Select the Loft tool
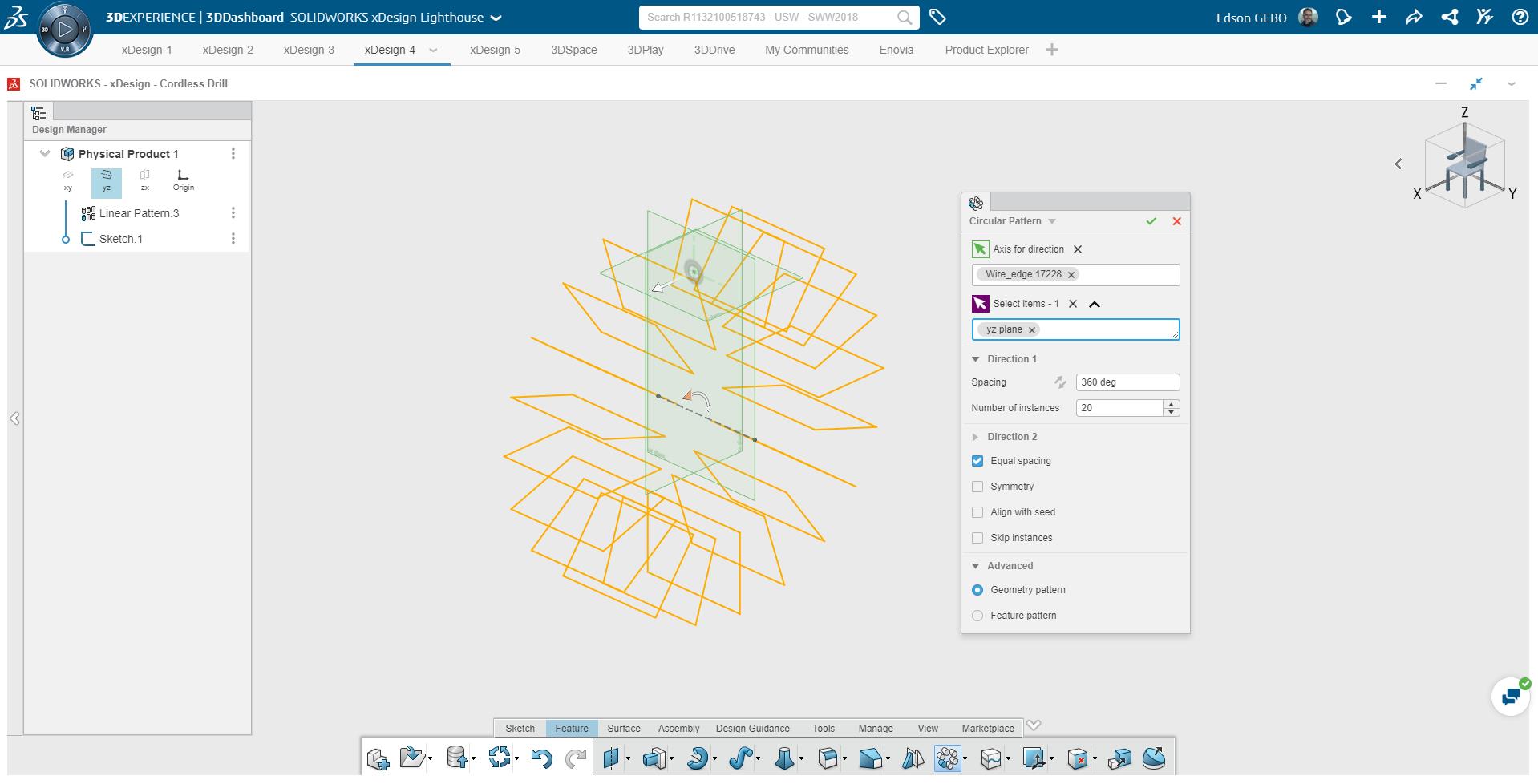 pyautogui.click(x=784, y=758)
